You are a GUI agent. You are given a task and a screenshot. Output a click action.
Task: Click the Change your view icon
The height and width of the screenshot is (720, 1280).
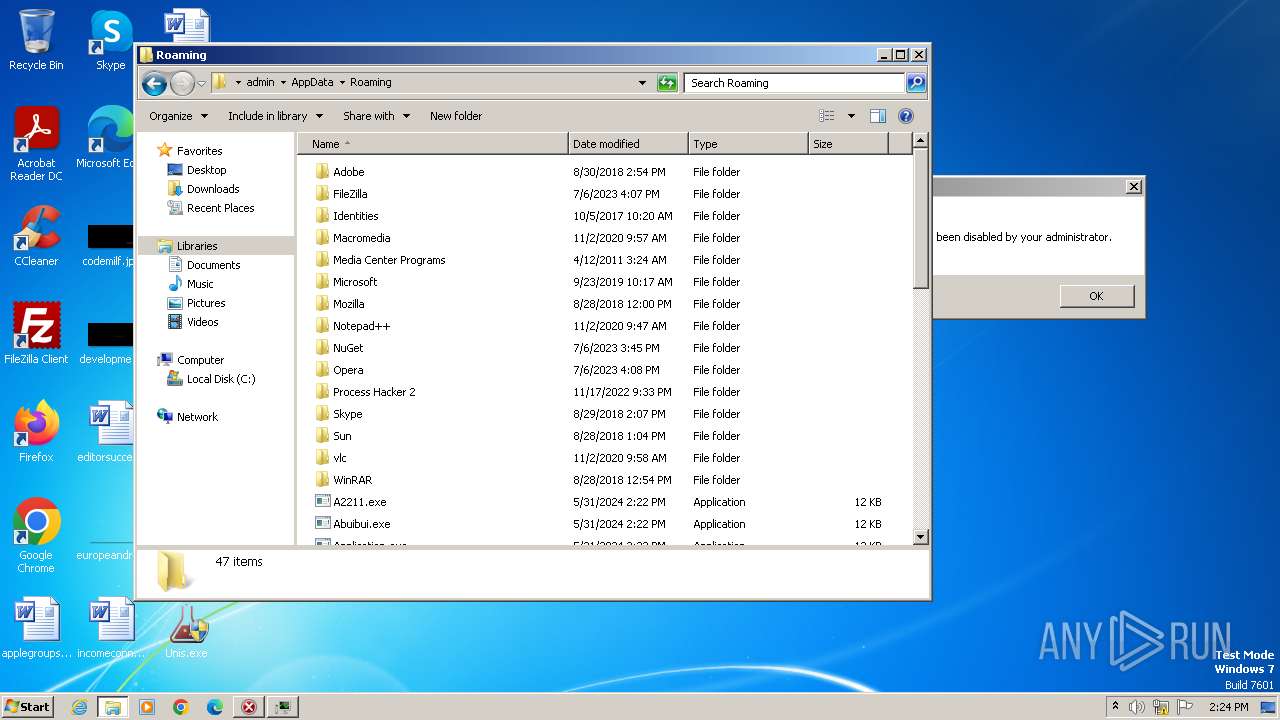click(826, 116)
